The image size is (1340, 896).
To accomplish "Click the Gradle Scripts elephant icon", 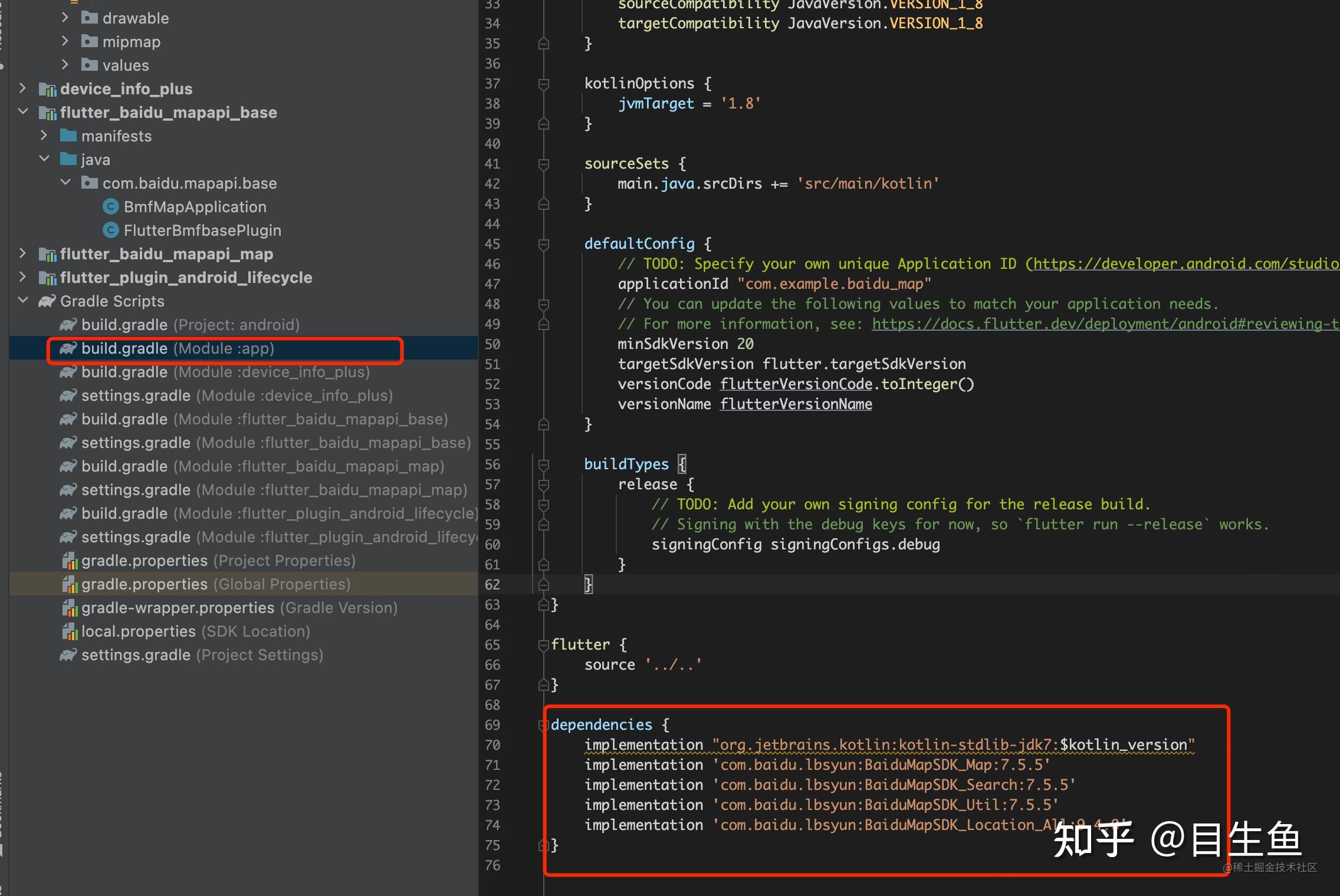I will (47, 301).
